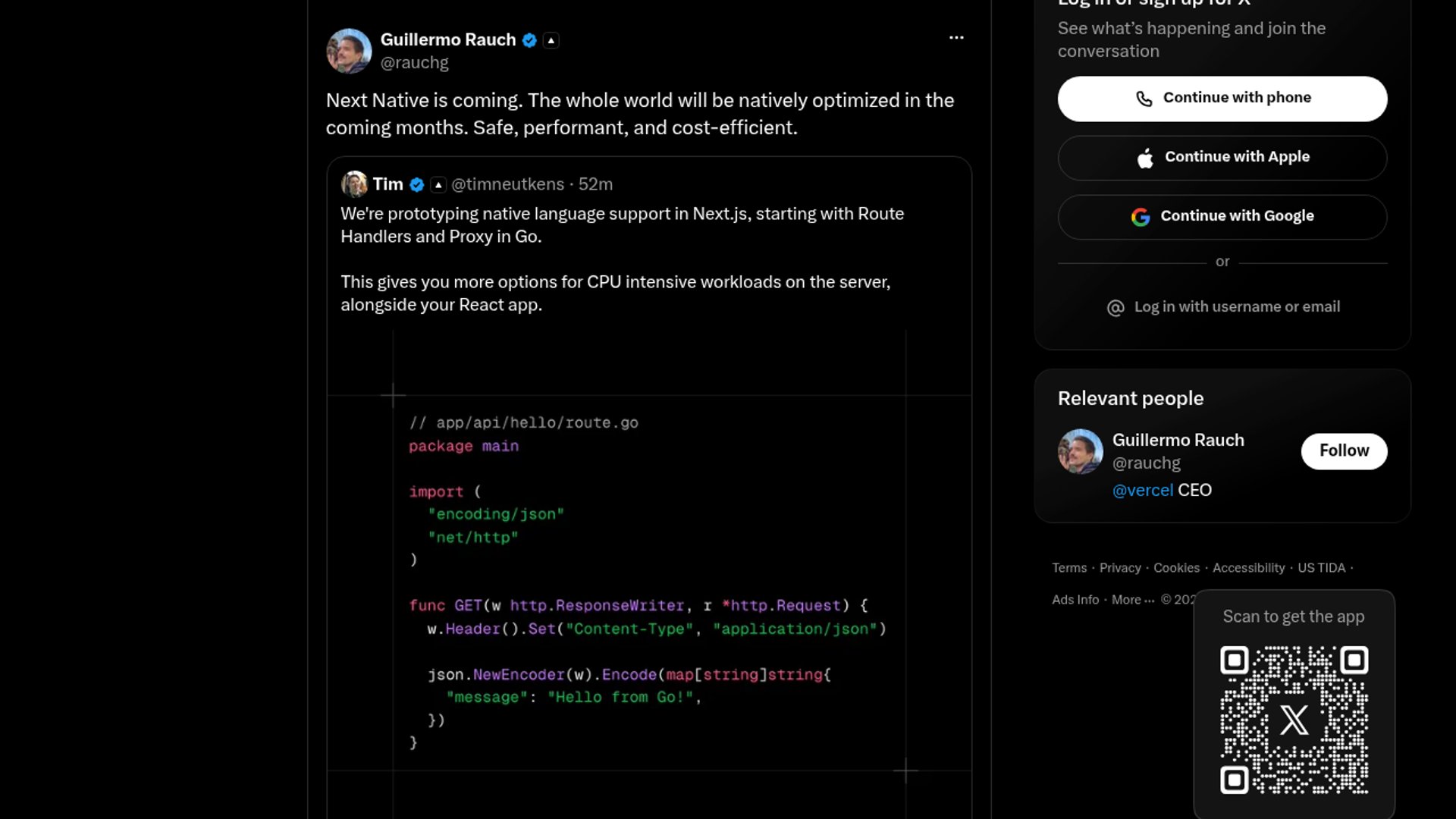The image size is (1456, 819).
Task: Open the code screenshot image in quoted post
Action: click(649, 574)
